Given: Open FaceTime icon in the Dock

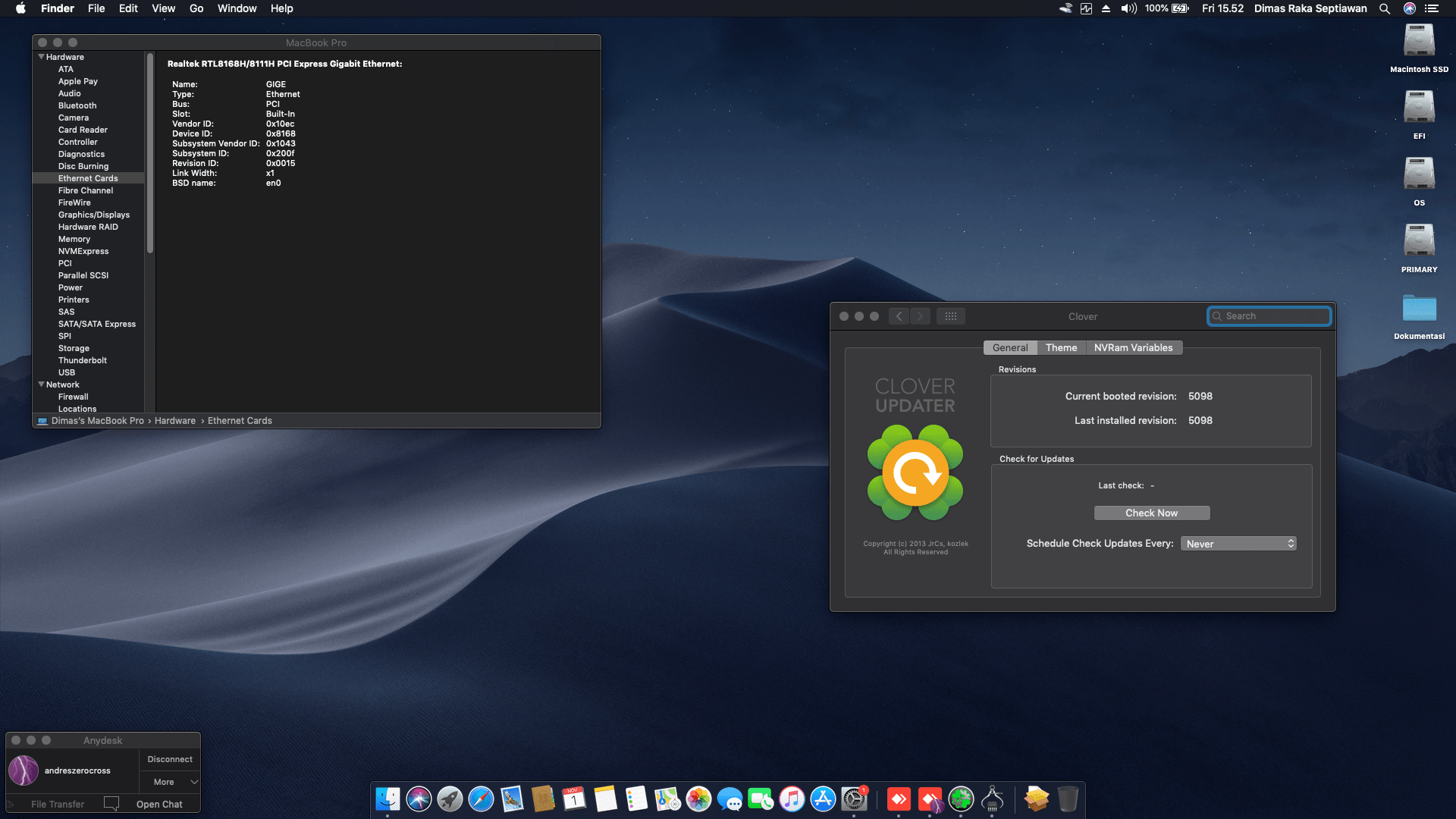Looking at the screenshot, I should (x=761, y=799).
